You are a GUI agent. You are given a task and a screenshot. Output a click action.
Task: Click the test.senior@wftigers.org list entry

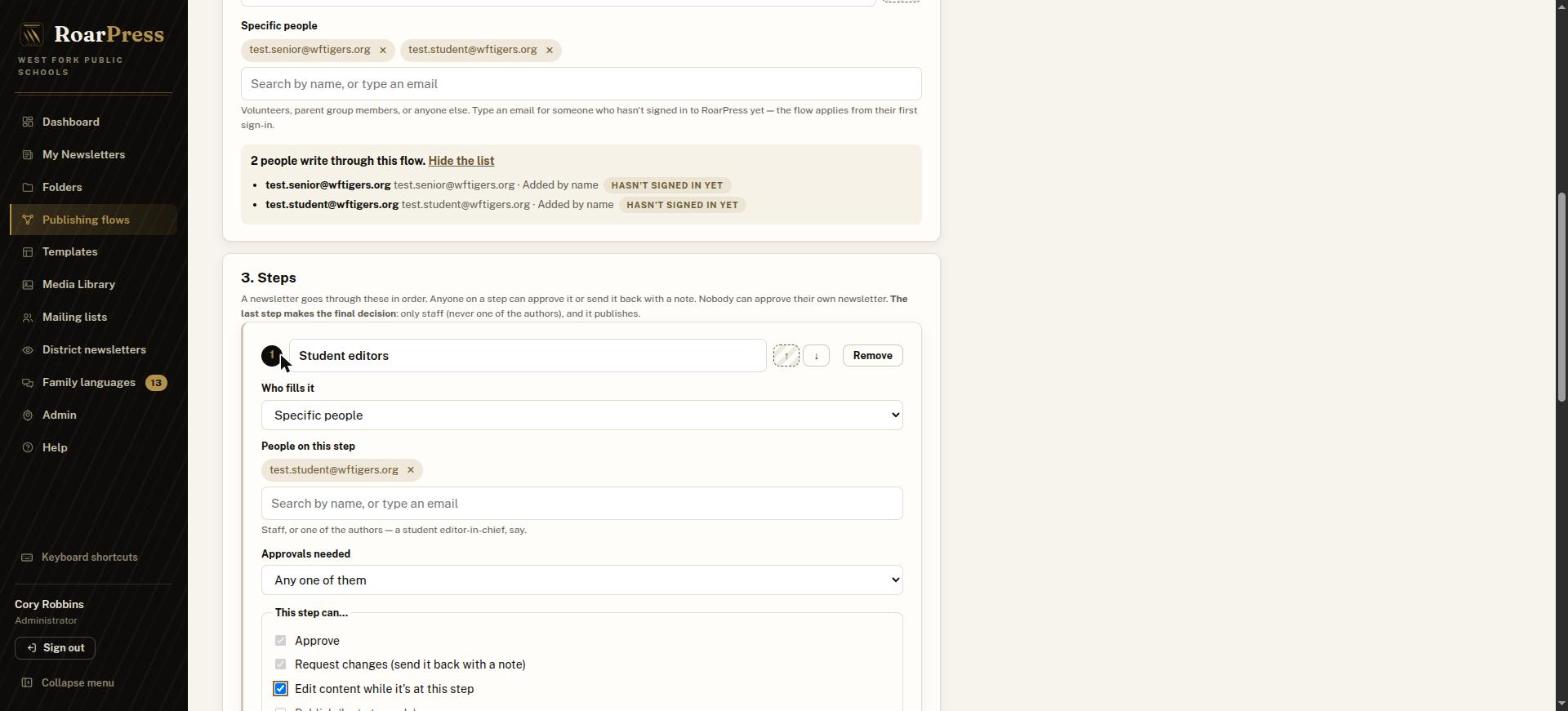coord(498,185)
